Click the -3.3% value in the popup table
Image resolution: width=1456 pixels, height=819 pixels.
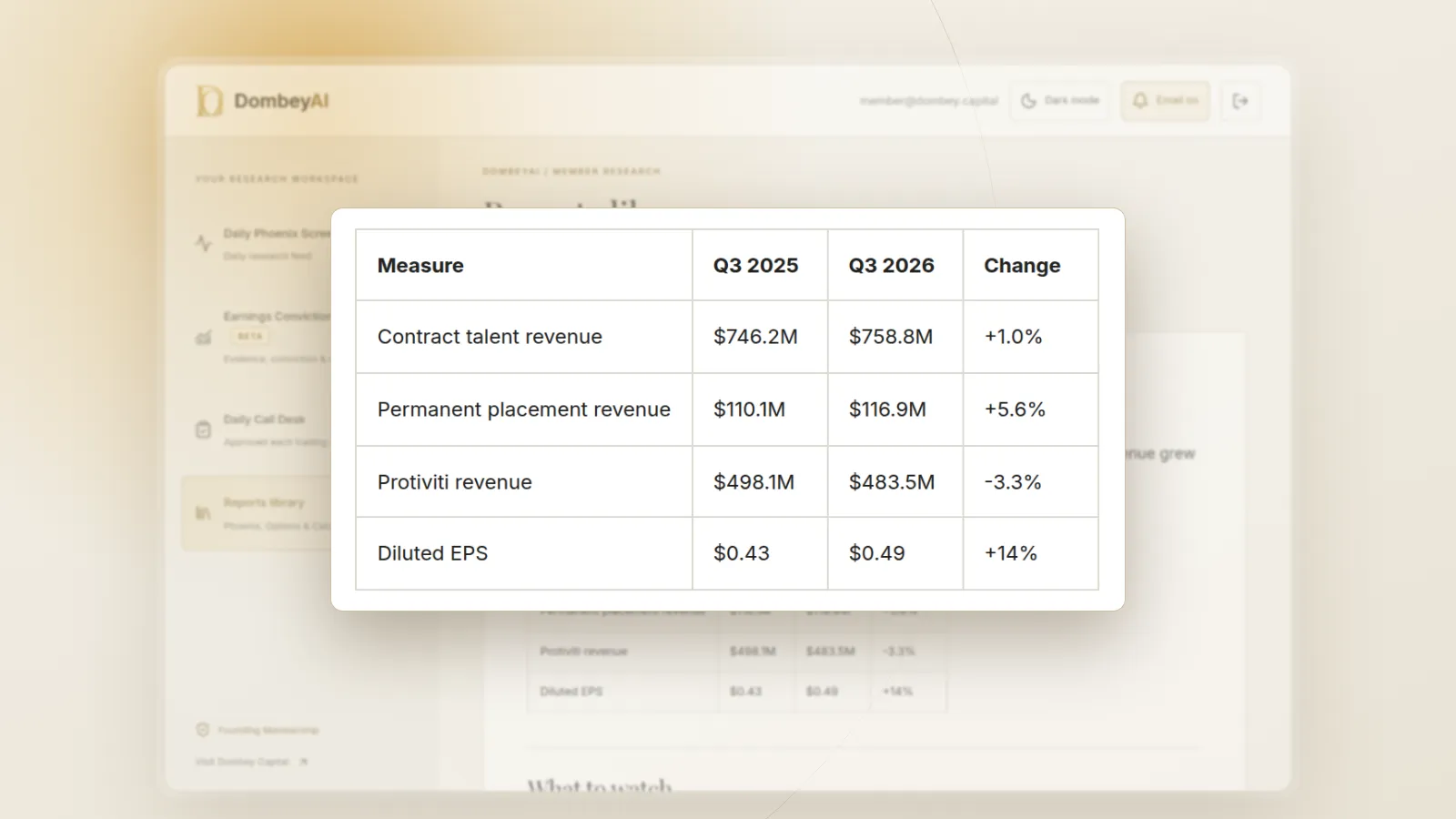[x=1013, y=482]
